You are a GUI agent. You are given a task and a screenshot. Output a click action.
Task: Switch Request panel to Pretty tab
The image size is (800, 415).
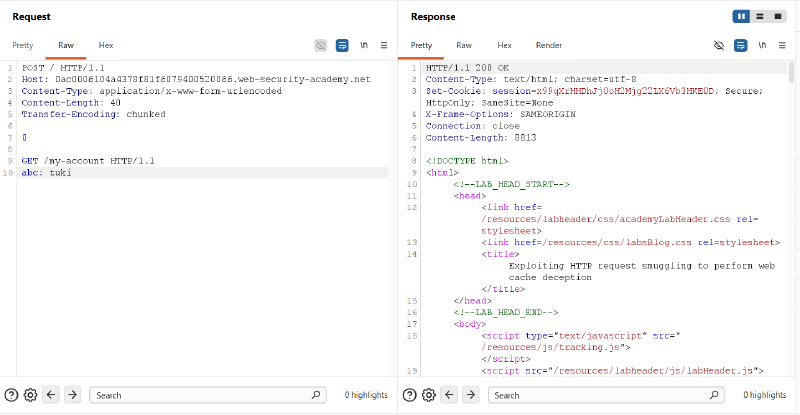[x=23, y=45]
